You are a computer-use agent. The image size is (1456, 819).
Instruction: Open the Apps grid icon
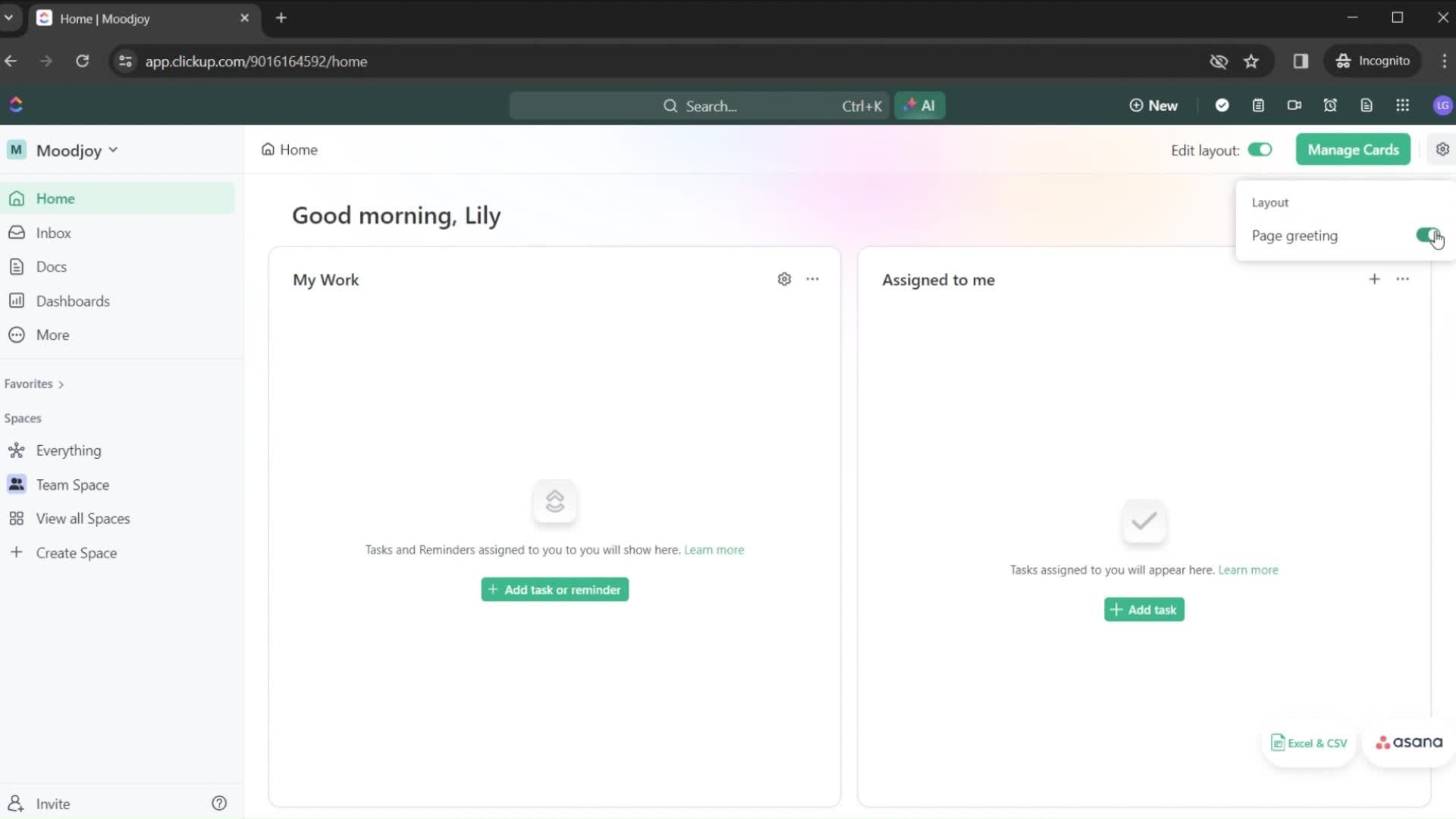click(1402, 105)
